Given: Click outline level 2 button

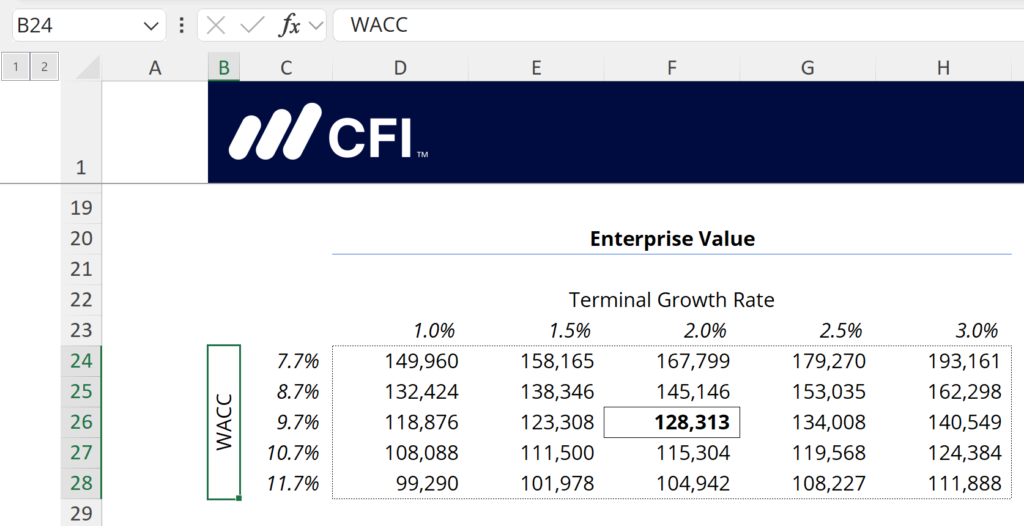Looking at the screenshot, I should point(44,68).
